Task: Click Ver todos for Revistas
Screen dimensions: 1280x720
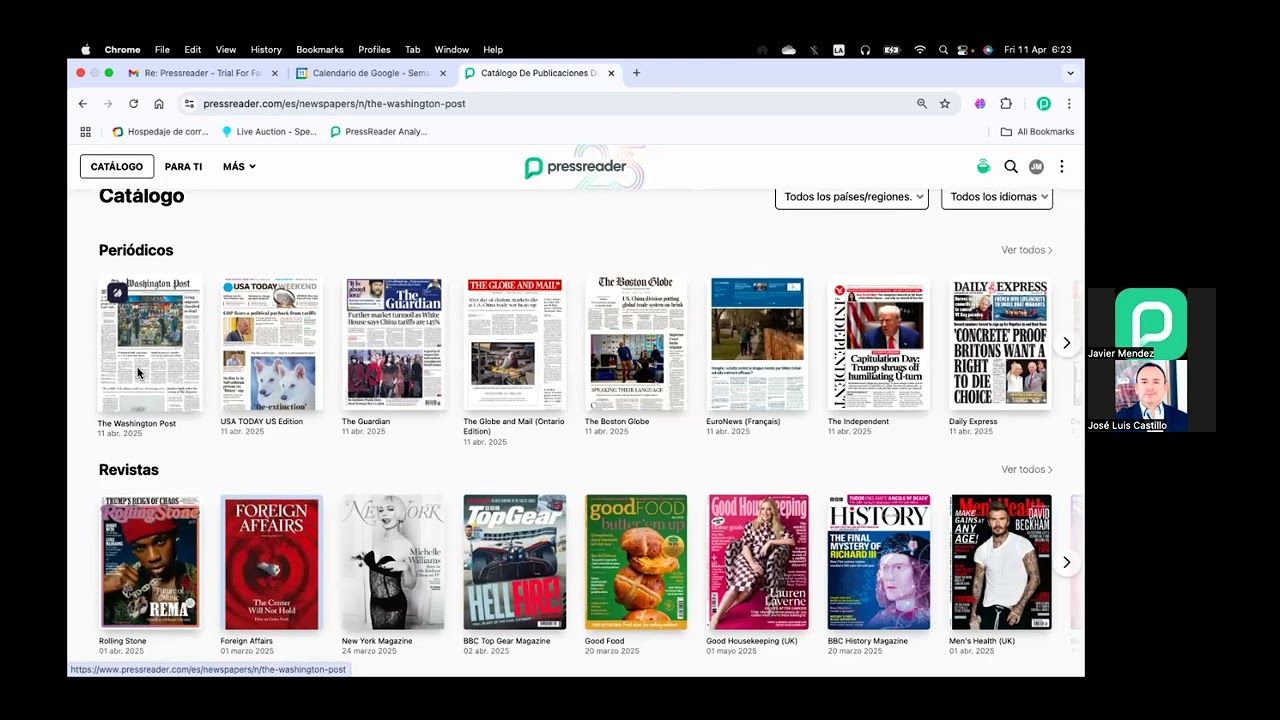Action: point(1027,469)
